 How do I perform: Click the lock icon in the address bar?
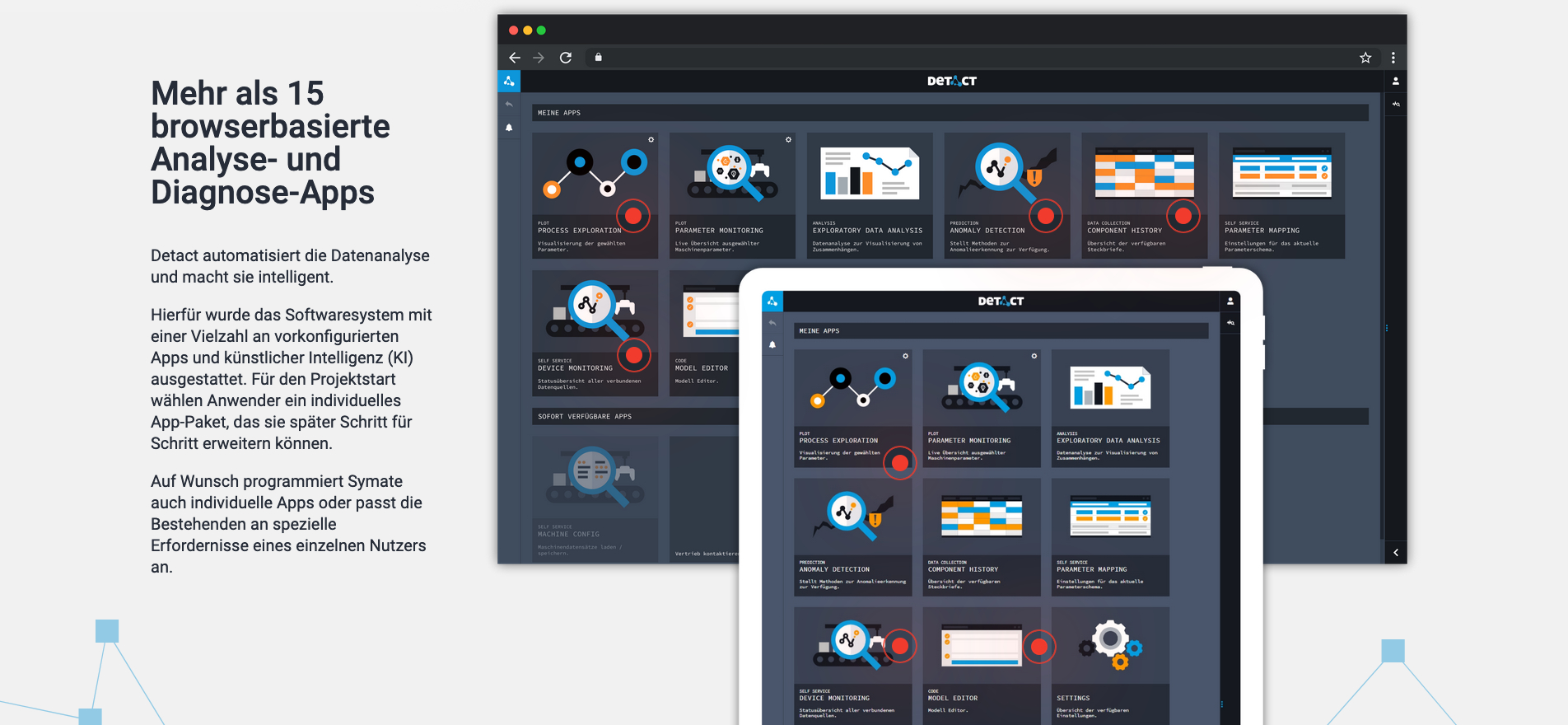tap(599, 58)
